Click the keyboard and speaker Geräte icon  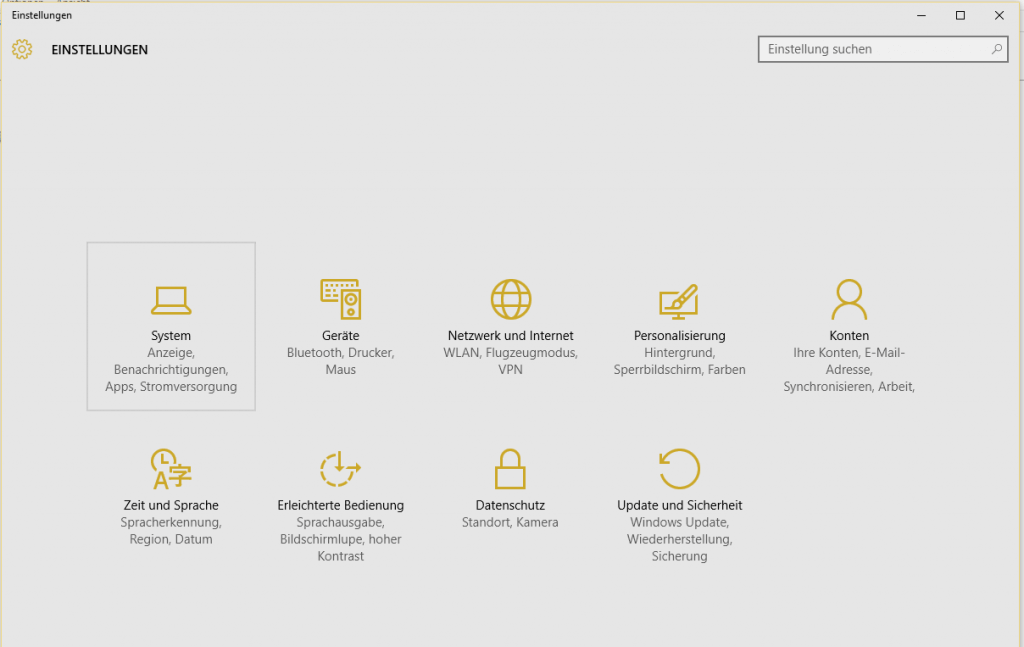[341, 299]
